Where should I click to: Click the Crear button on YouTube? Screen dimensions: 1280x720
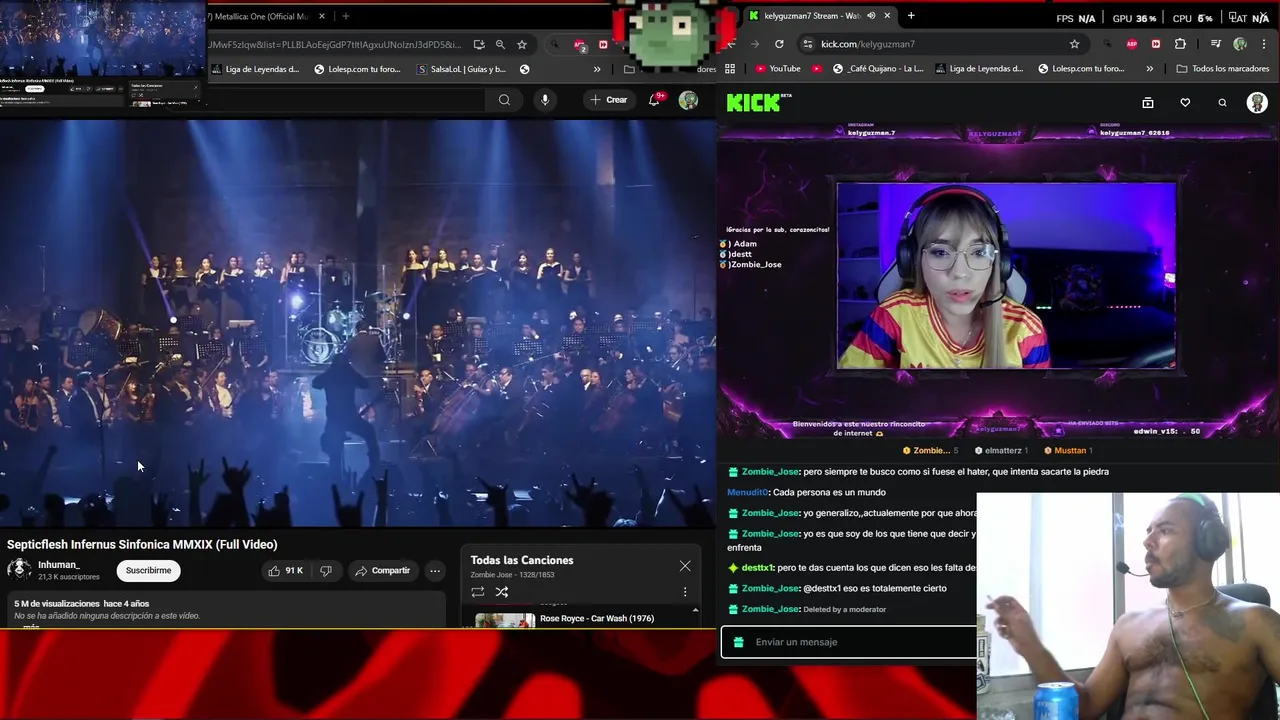click(608, 99)
